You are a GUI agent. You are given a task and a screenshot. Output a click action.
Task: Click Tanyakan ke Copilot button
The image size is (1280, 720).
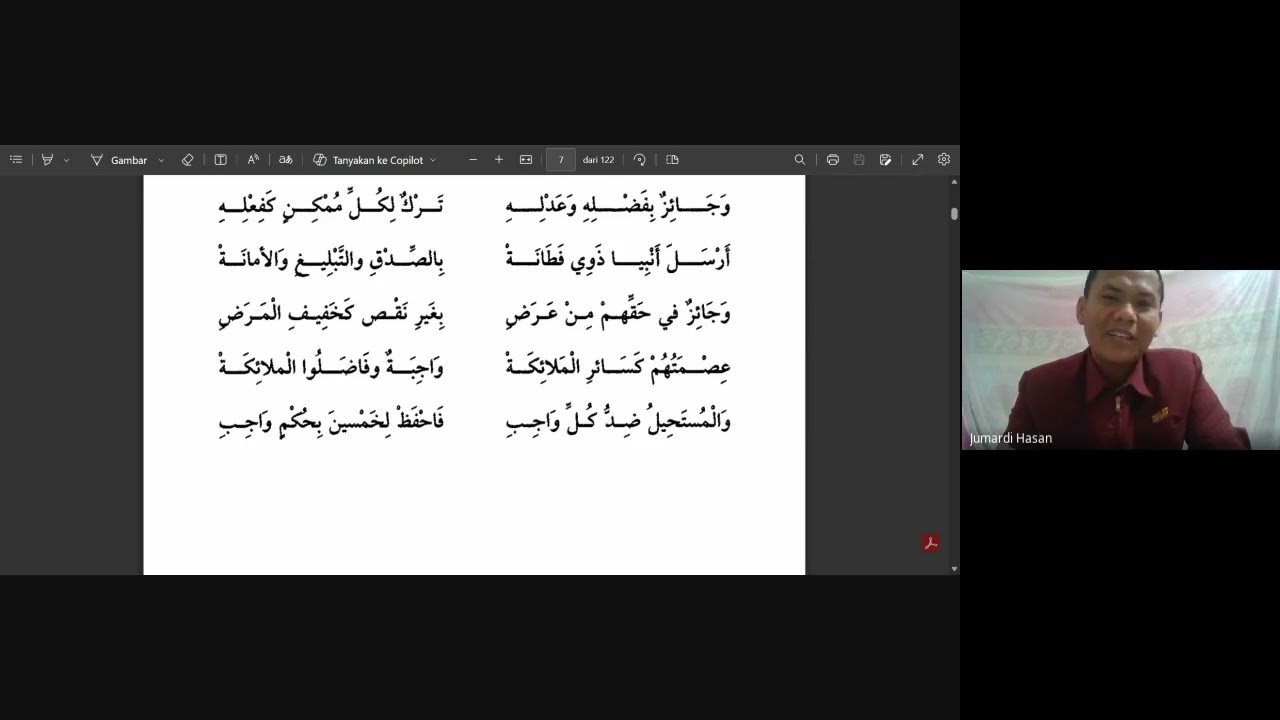(368, 160)
